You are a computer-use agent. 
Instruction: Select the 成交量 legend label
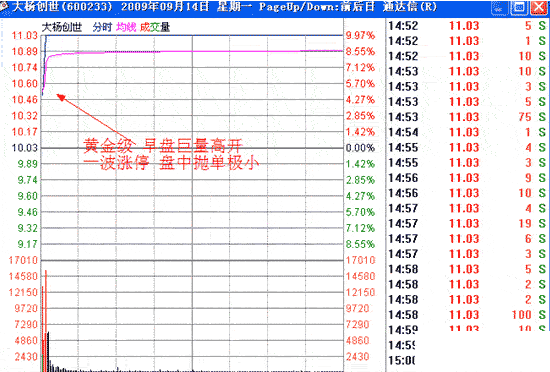[x=155, y=27]
